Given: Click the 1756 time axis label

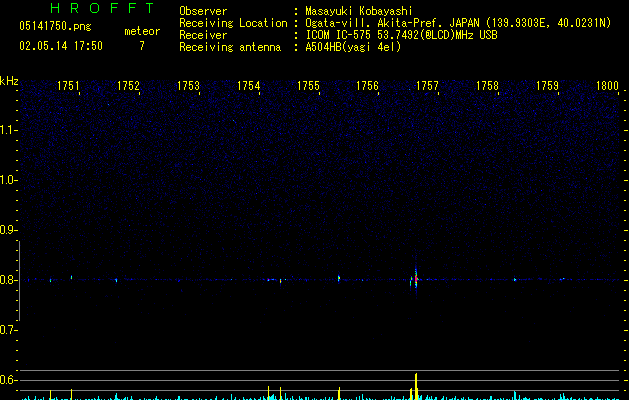Looking at the screenshot, I should click(367, 86).
